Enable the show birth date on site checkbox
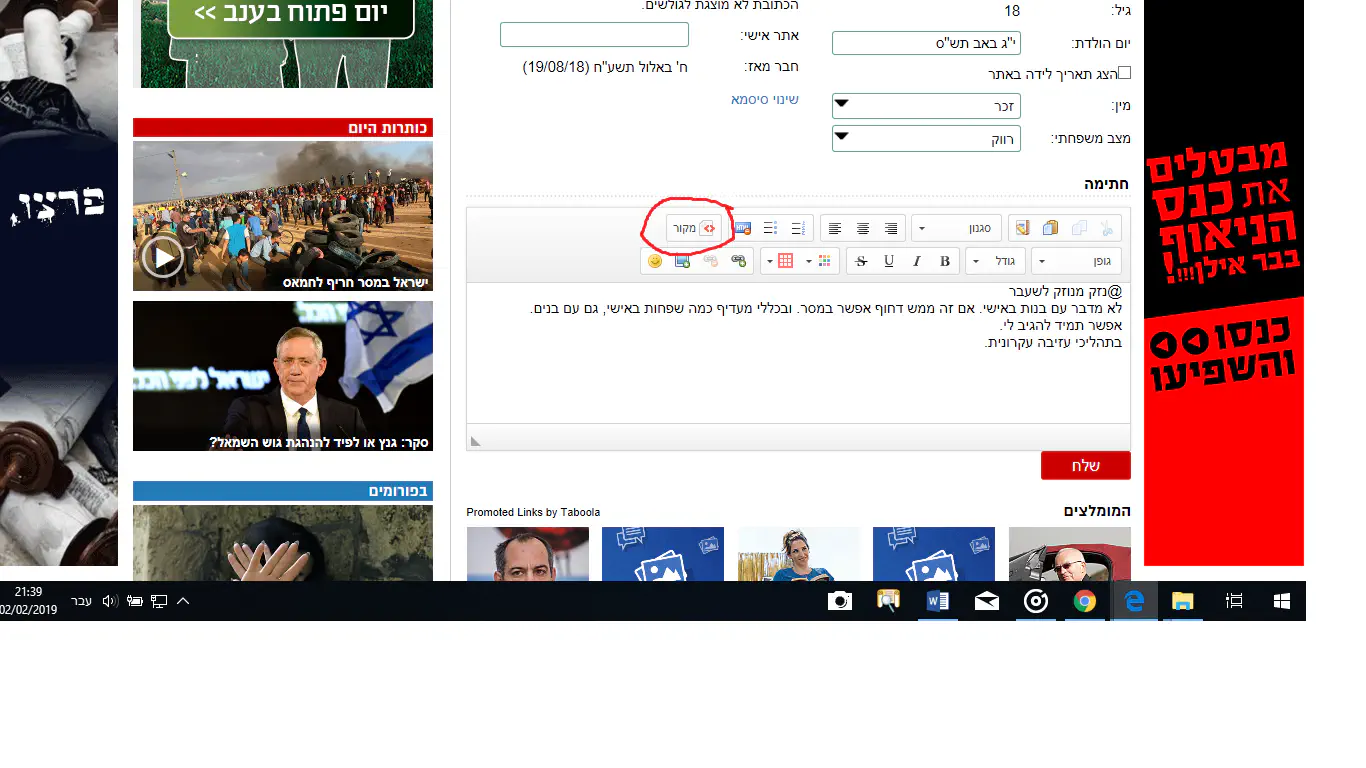The width and height of the screenshot is (1366, 768). click(x=1124, y=73)
